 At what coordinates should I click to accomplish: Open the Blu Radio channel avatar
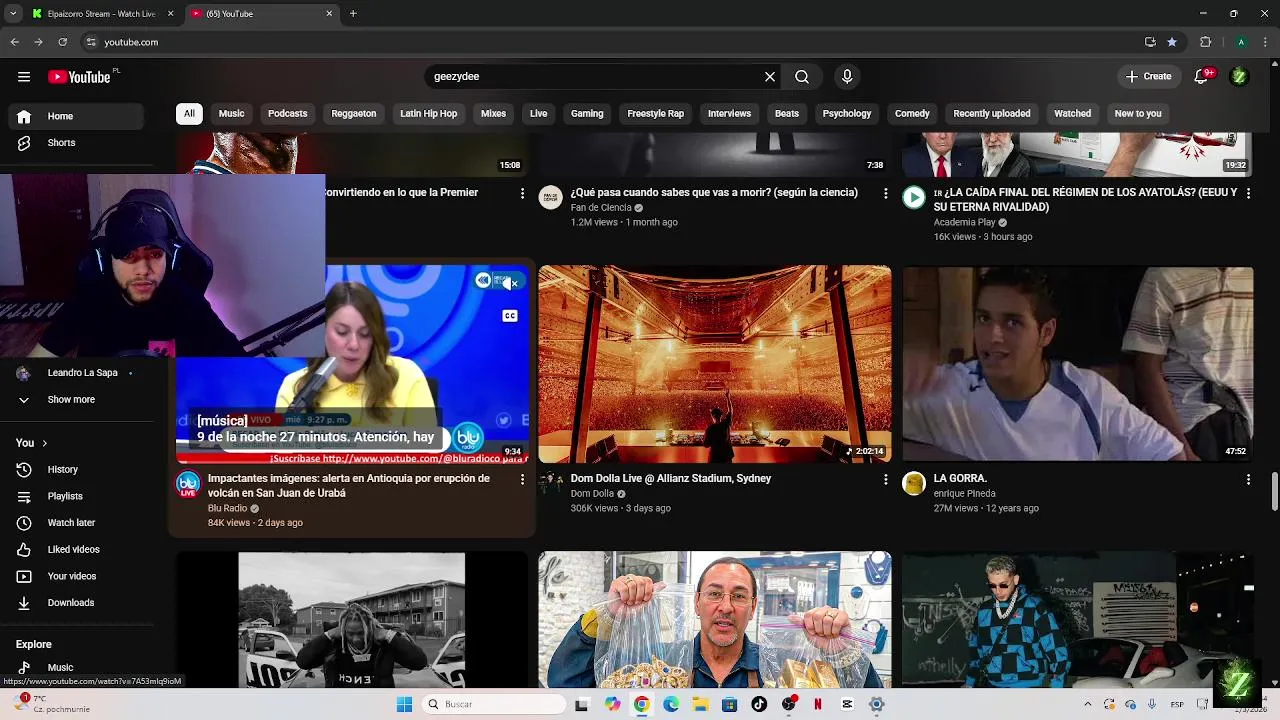pyautogui.click(x=188, y=486)
